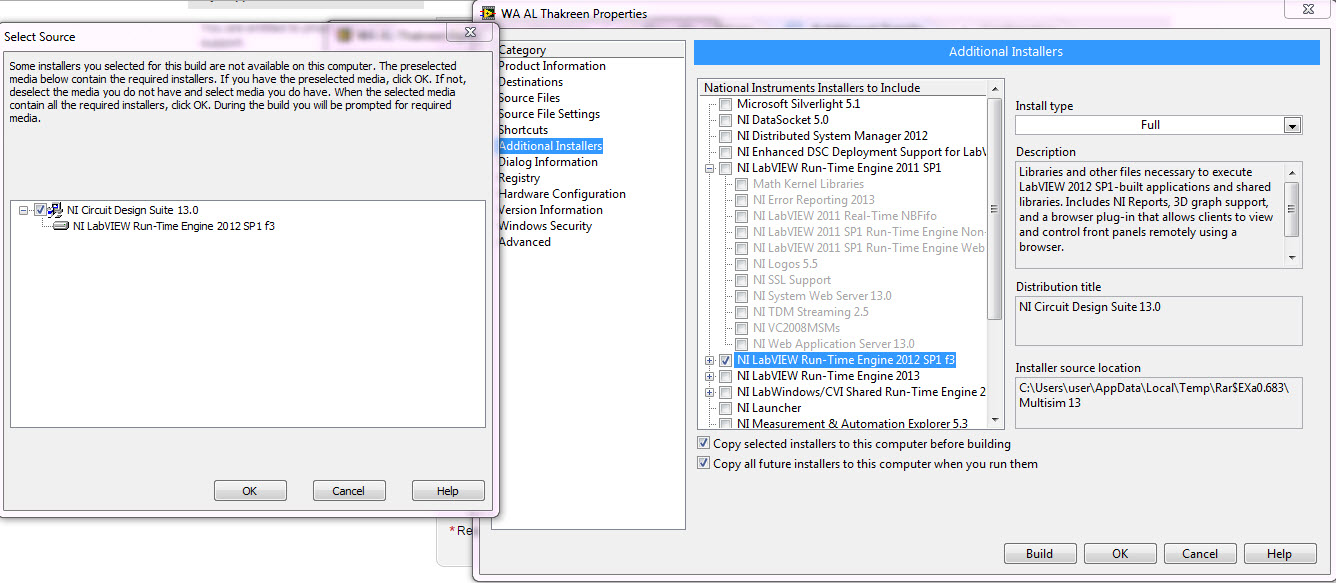Click the NI Web Application Server 13.0 entry
Viewport: 1336px width, 583px height.
tap(833, 344)
